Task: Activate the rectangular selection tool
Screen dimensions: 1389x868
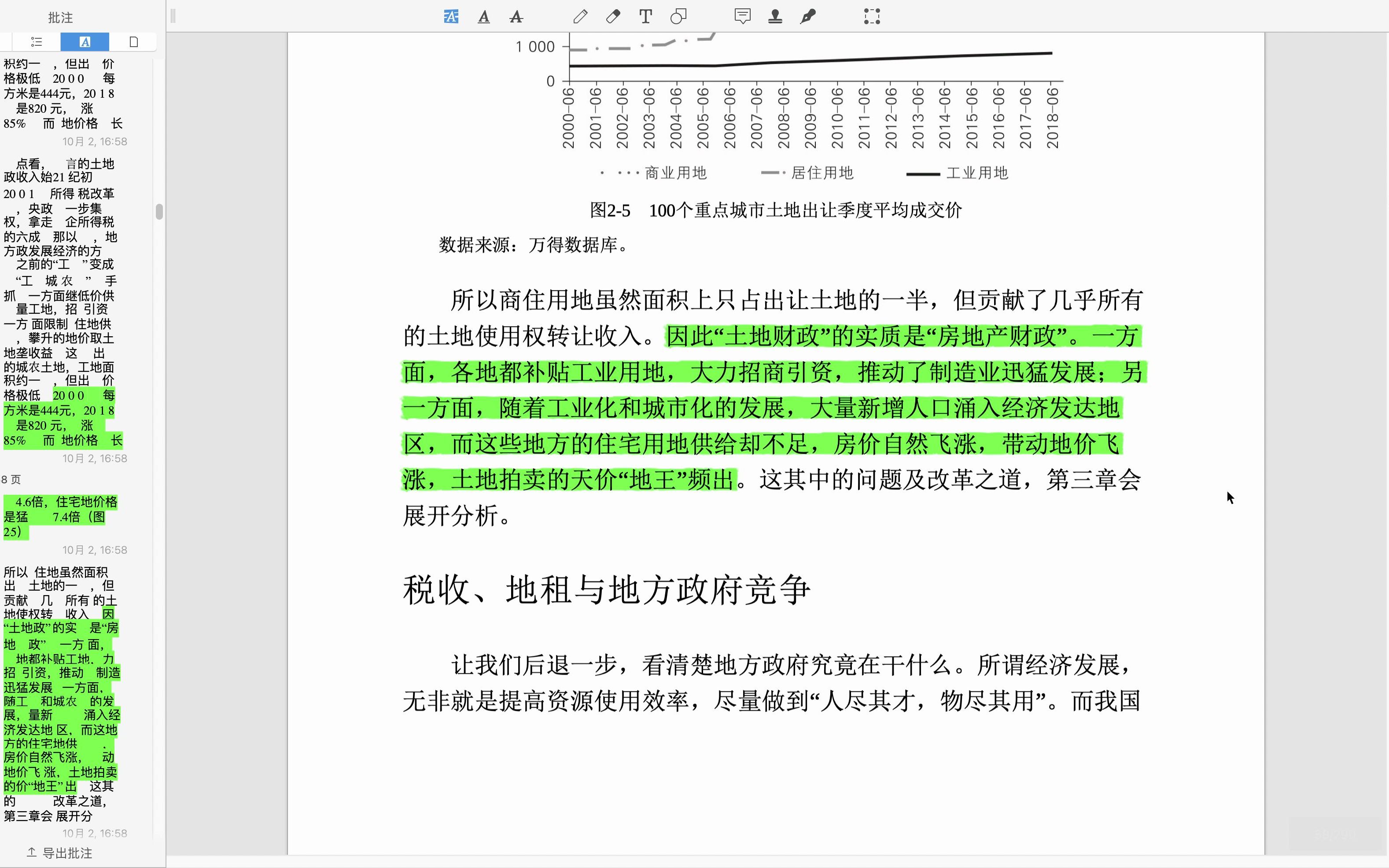Action: (x=872, y=17)
